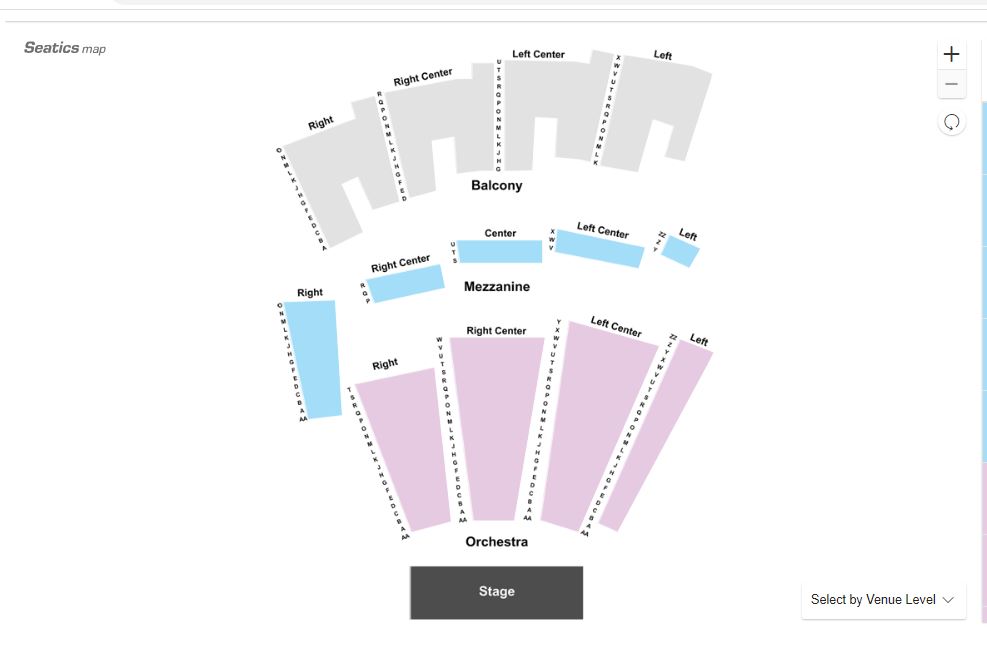Zoom out using the minus button
987x660 pixels.
click(x=951, y=84)
